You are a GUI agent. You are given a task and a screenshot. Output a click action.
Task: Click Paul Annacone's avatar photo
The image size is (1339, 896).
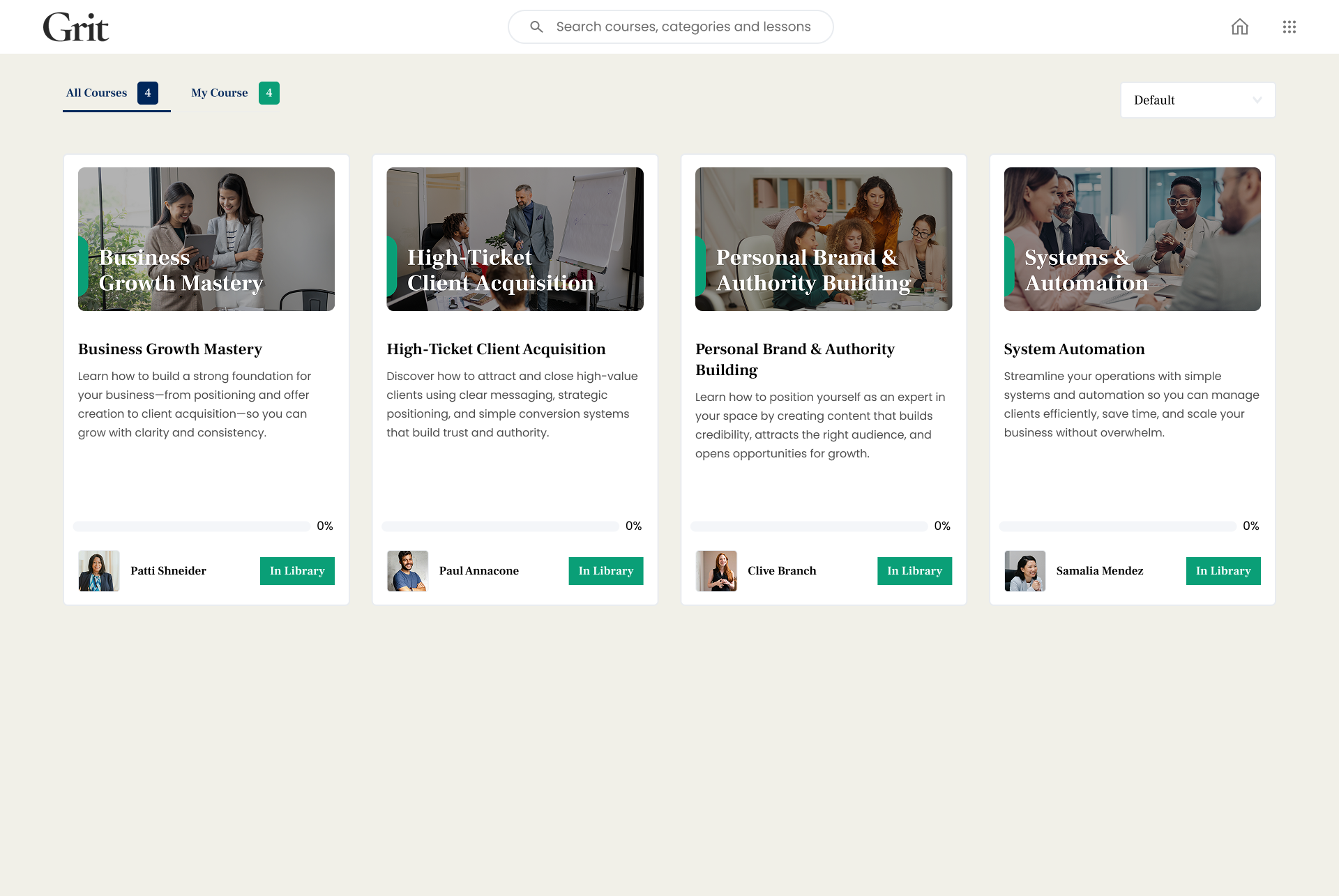pos(407,571)
